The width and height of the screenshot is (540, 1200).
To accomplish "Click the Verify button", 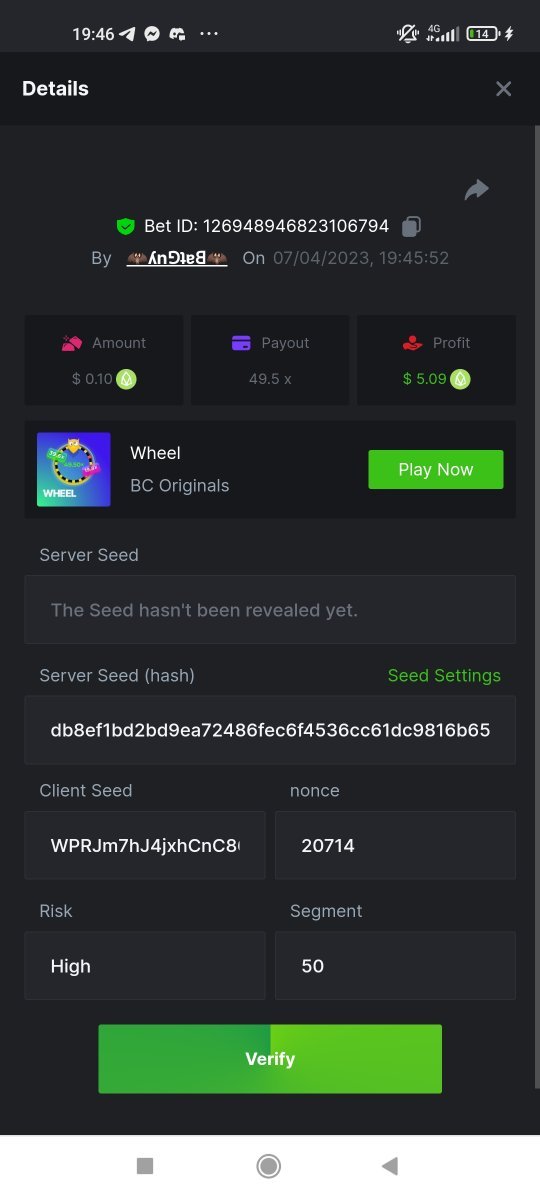I will pyautogui.click(x=270, y=1059).
